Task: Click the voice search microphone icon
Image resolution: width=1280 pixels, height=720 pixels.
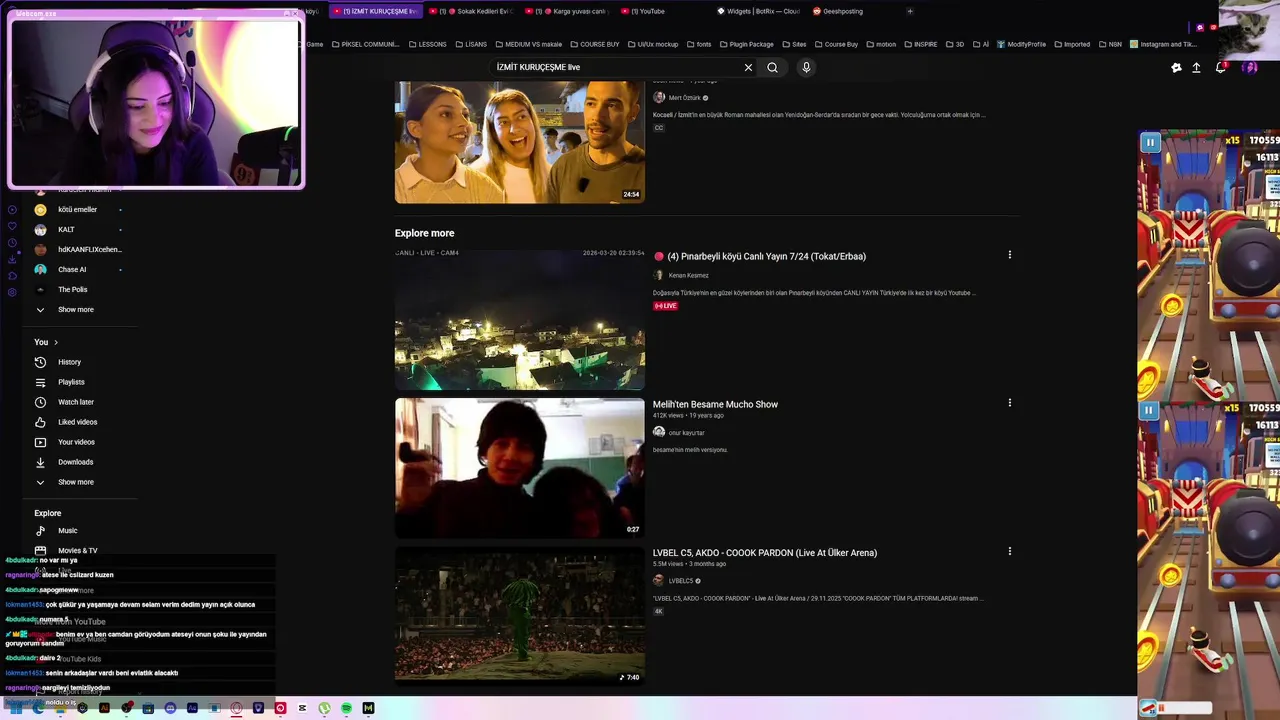Action: (806, 67)
